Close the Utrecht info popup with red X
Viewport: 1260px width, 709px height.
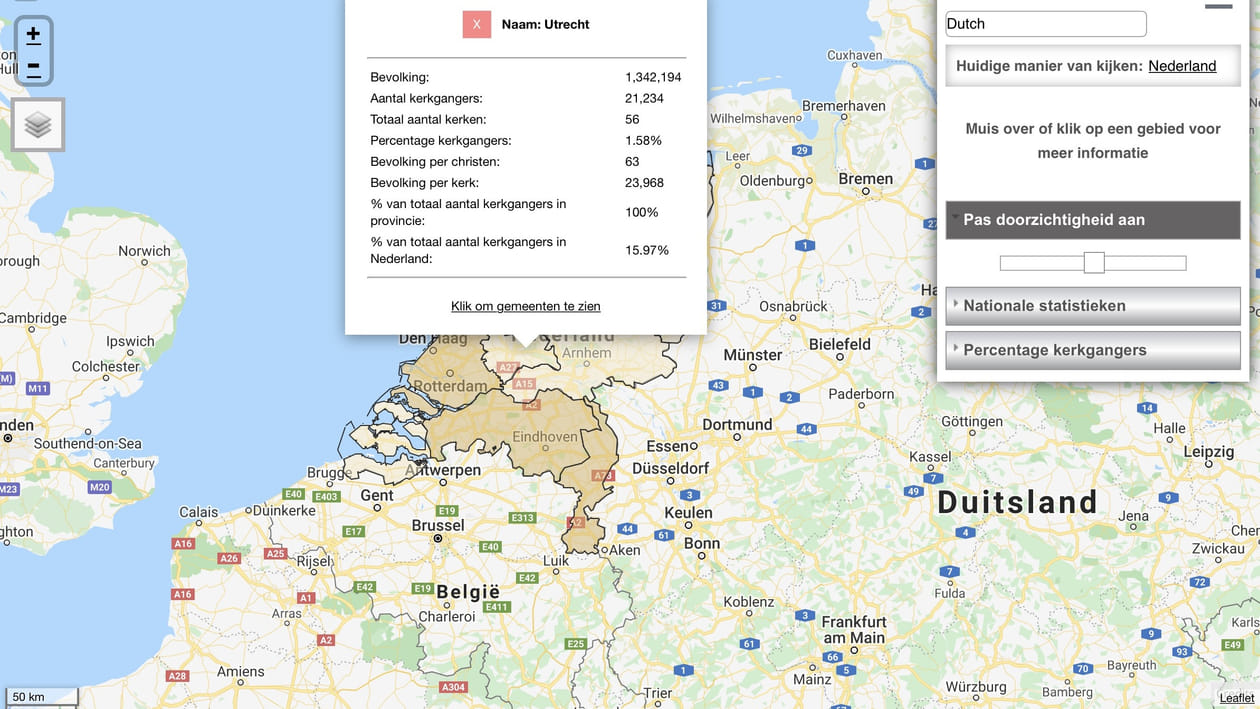pyautogui.click(x=476, y=23)
